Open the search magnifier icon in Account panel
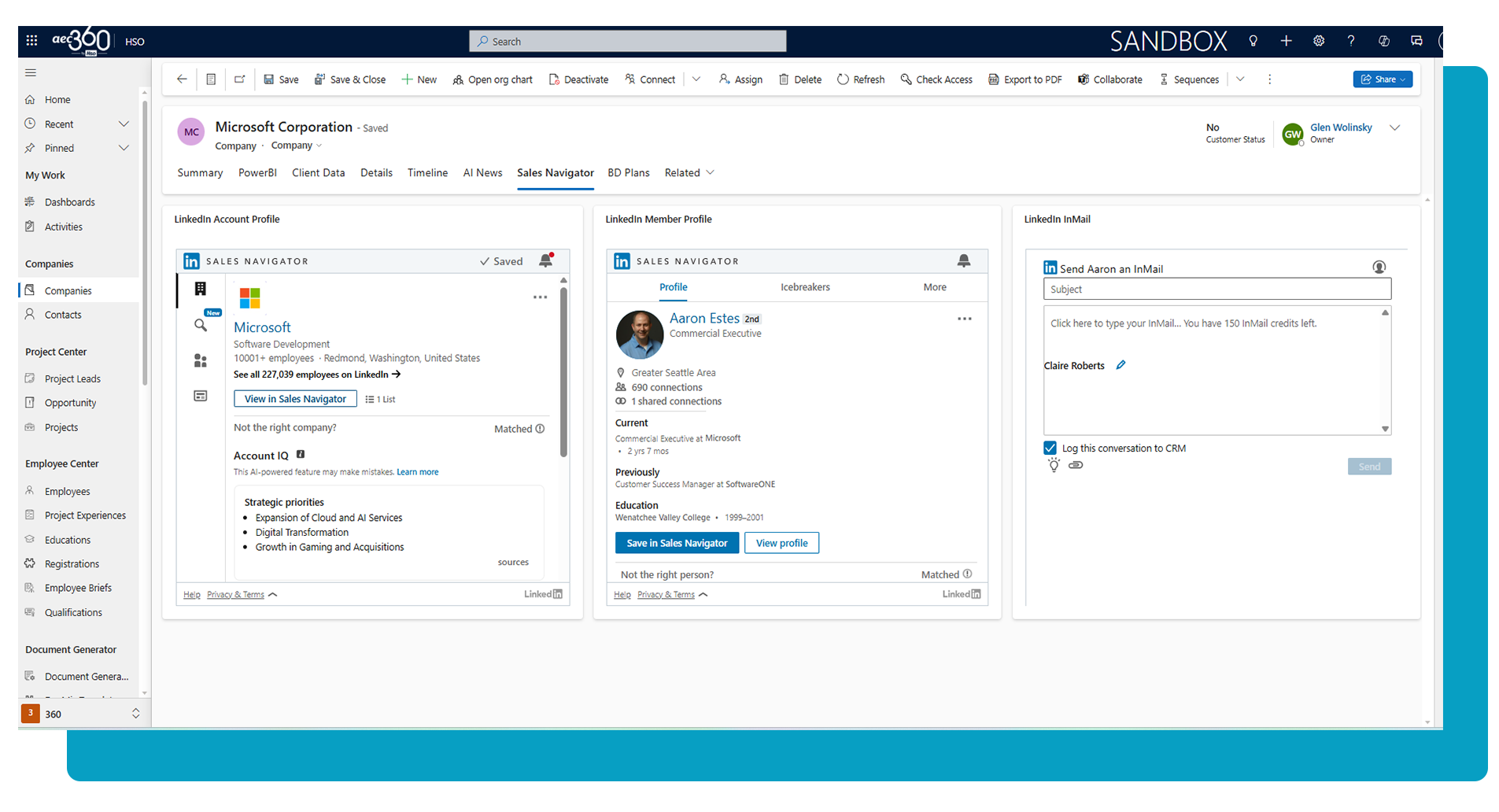 (x=201, y=325)
